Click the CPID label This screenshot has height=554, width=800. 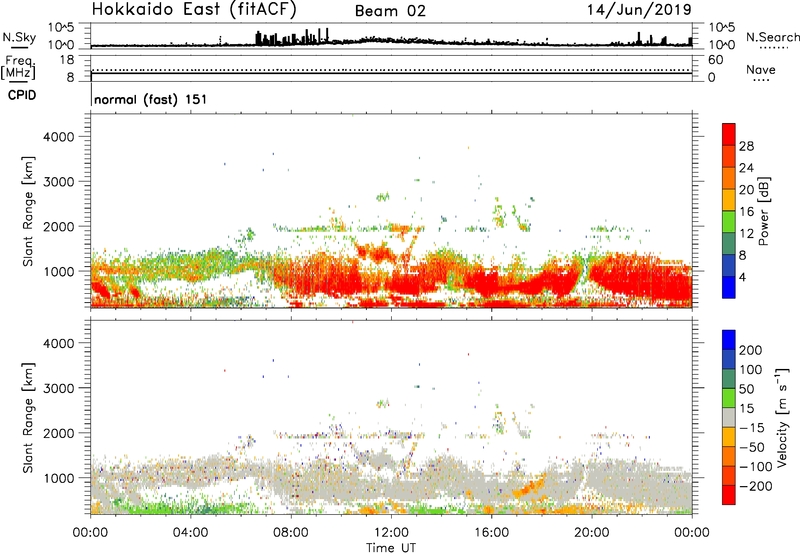coord(22,95)
